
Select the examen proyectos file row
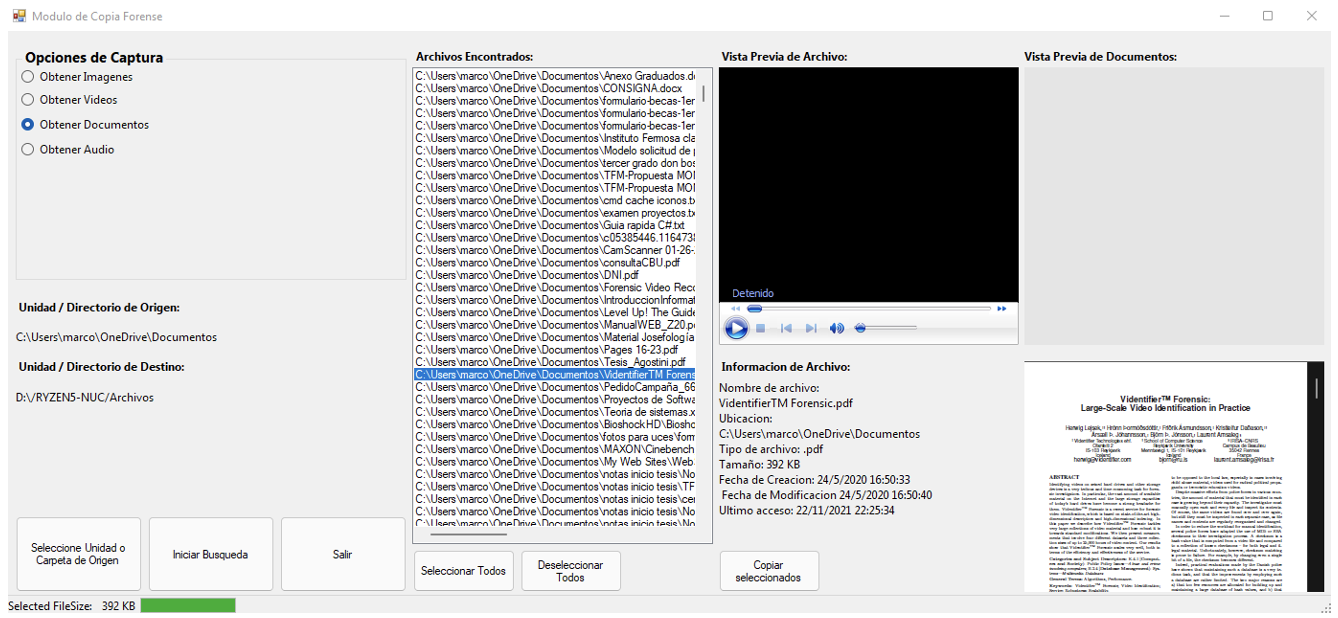555,213
